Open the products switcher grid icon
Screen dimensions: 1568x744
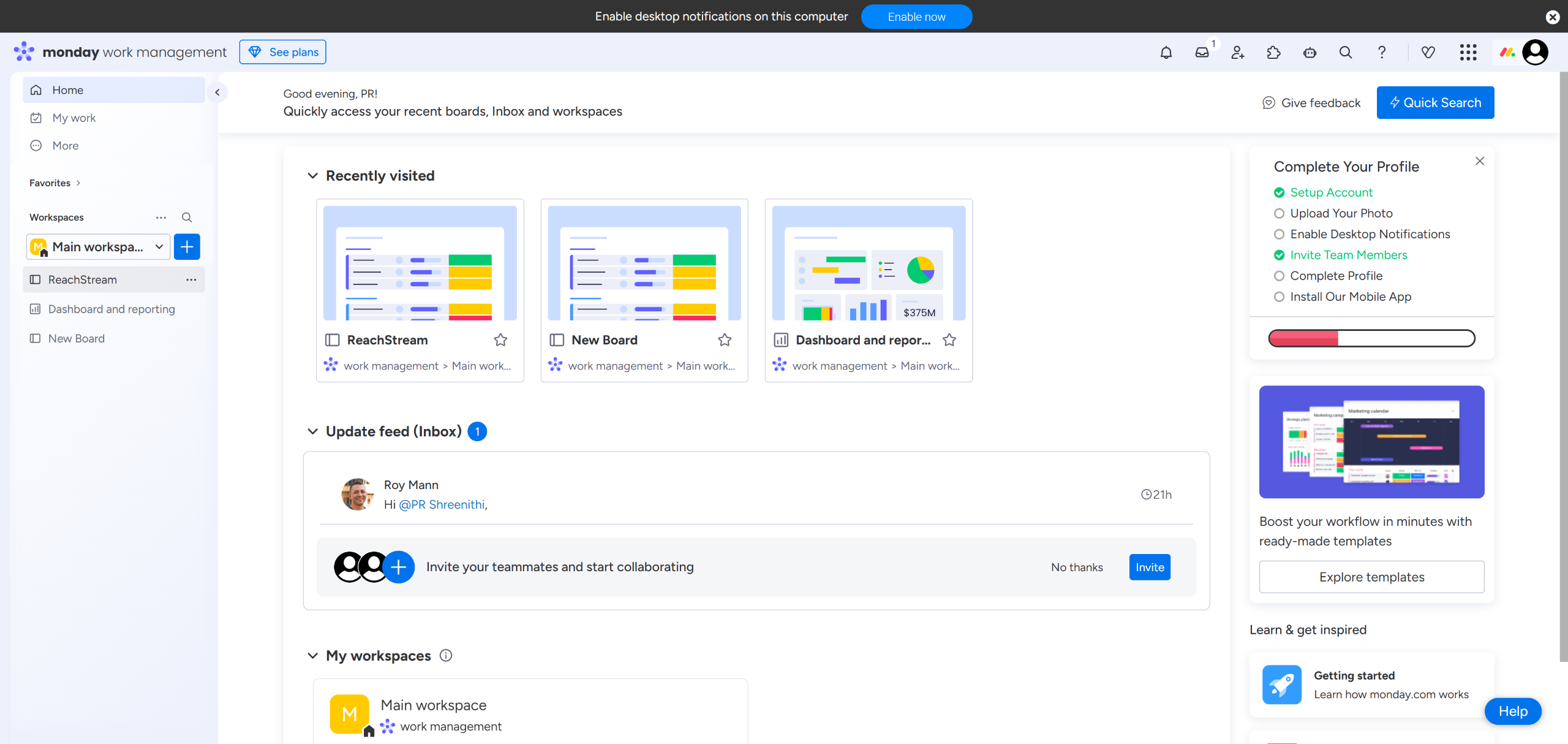pos(1468,53)
